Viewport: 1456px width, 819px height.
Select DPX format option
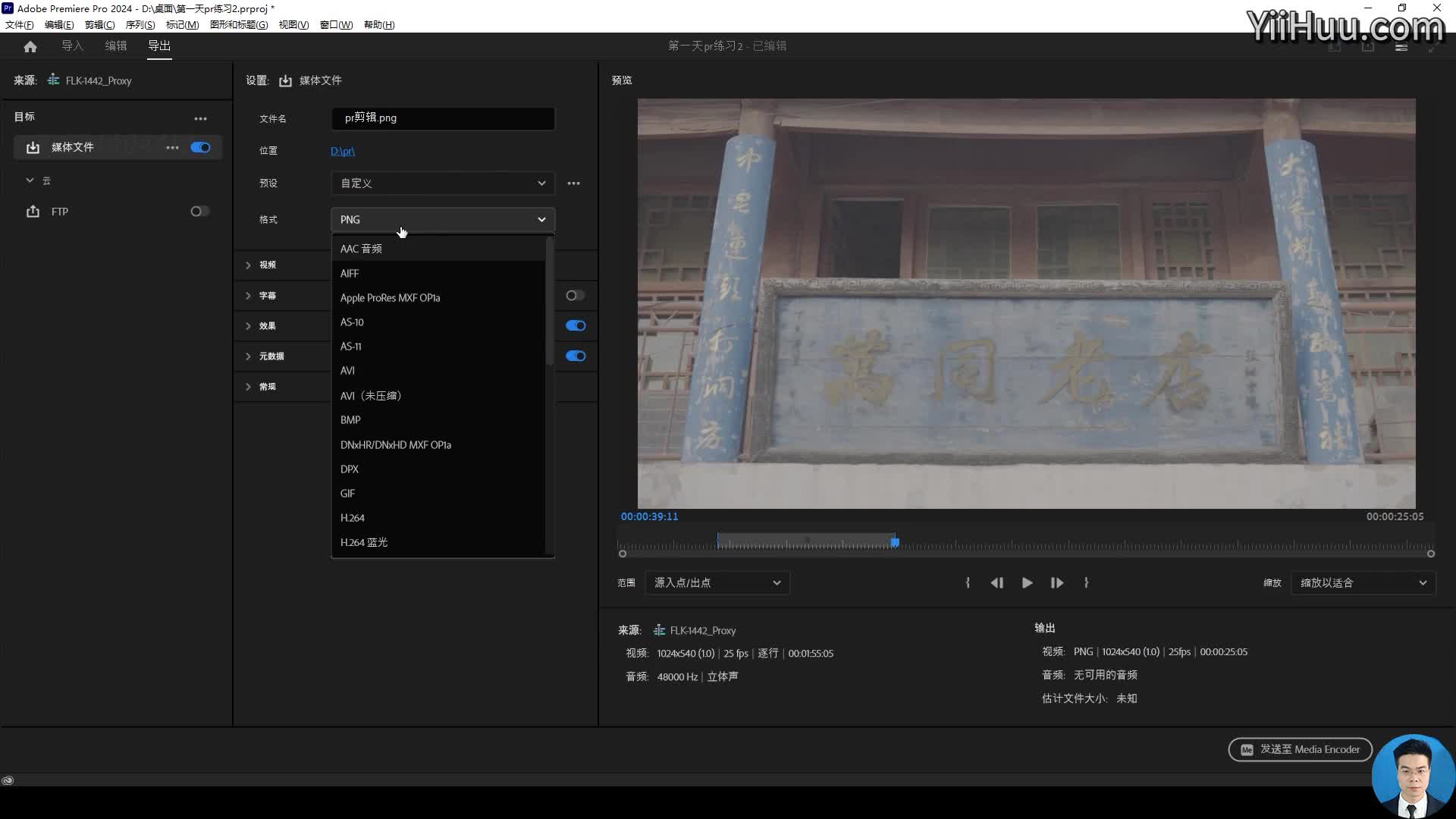click(438, 469)
